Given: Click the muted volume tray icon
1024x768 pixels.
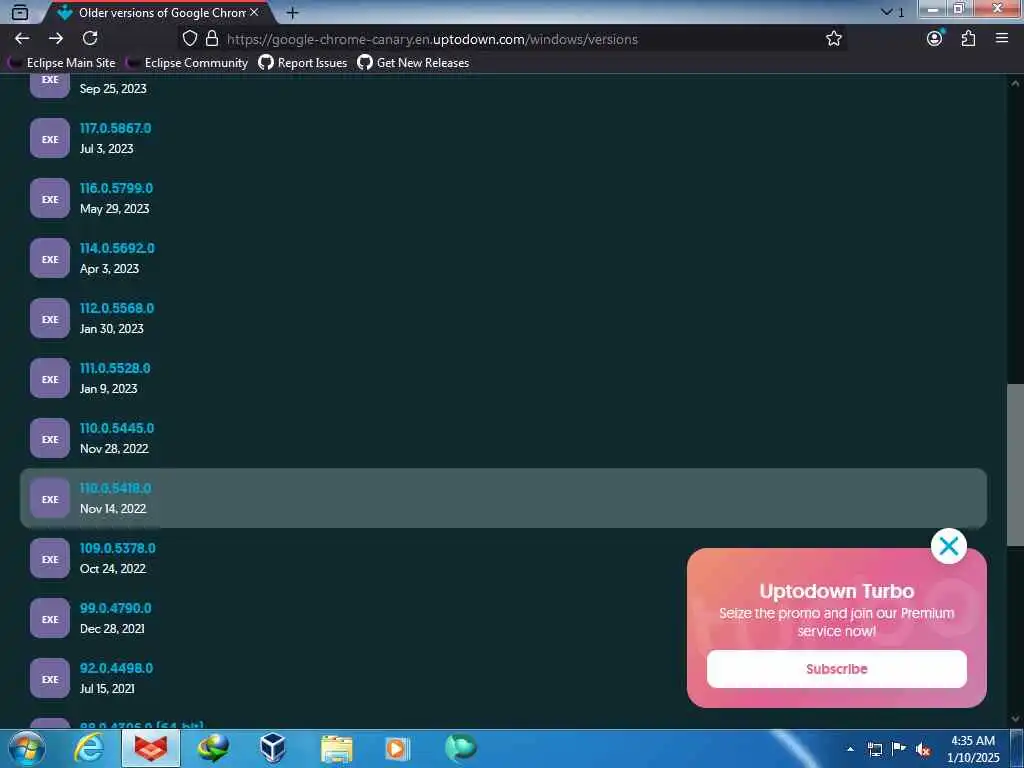Looking at the screenshot, I should coord(923,749).
